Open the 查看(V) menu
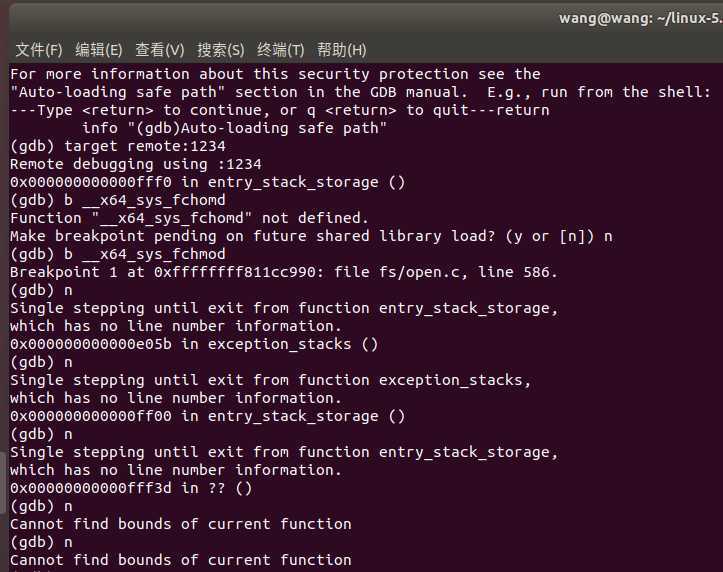This screenshot has width=723, height=572. [x=160, y=49]
